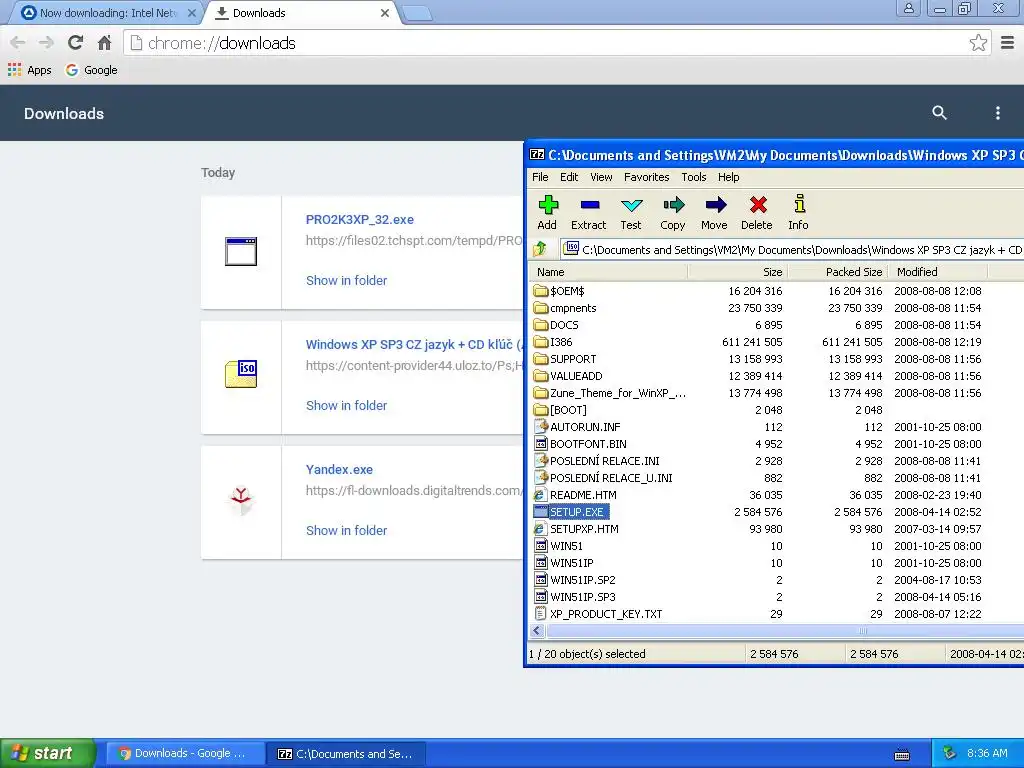Click the 7-Zip horizontal scrollbar thumb
The height and width of the screenshot is (768, 1024).
tap(784, 631)
